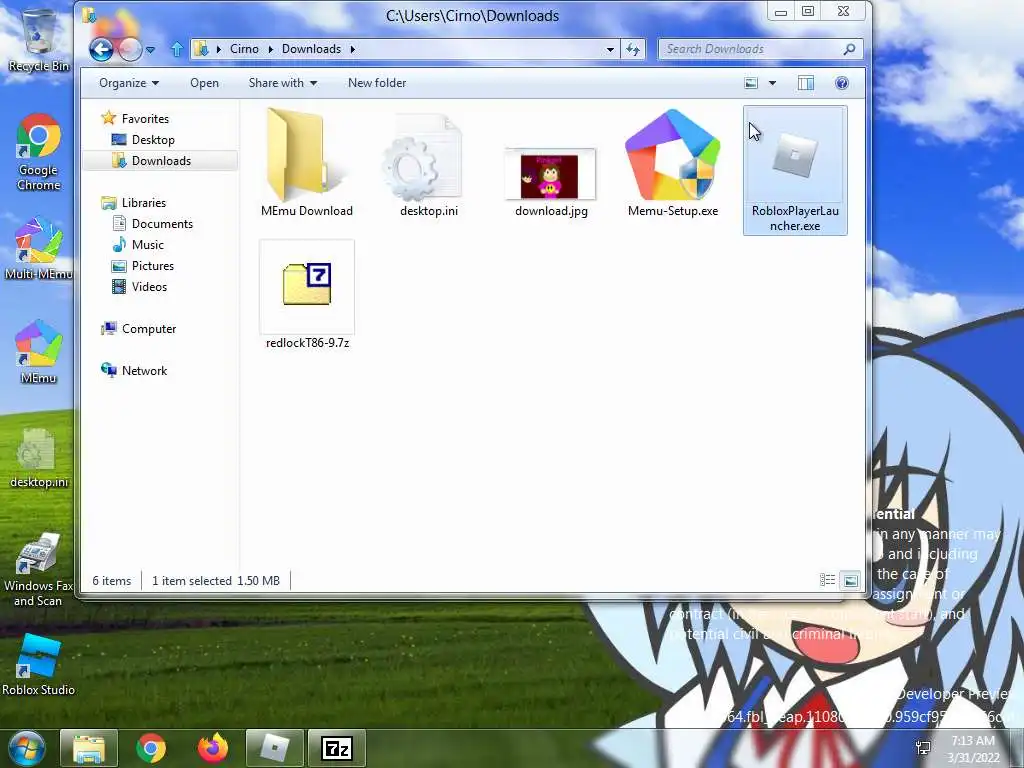
Task: Click the network tray icon
Action: pyautogui.click(x=923, y=748)
